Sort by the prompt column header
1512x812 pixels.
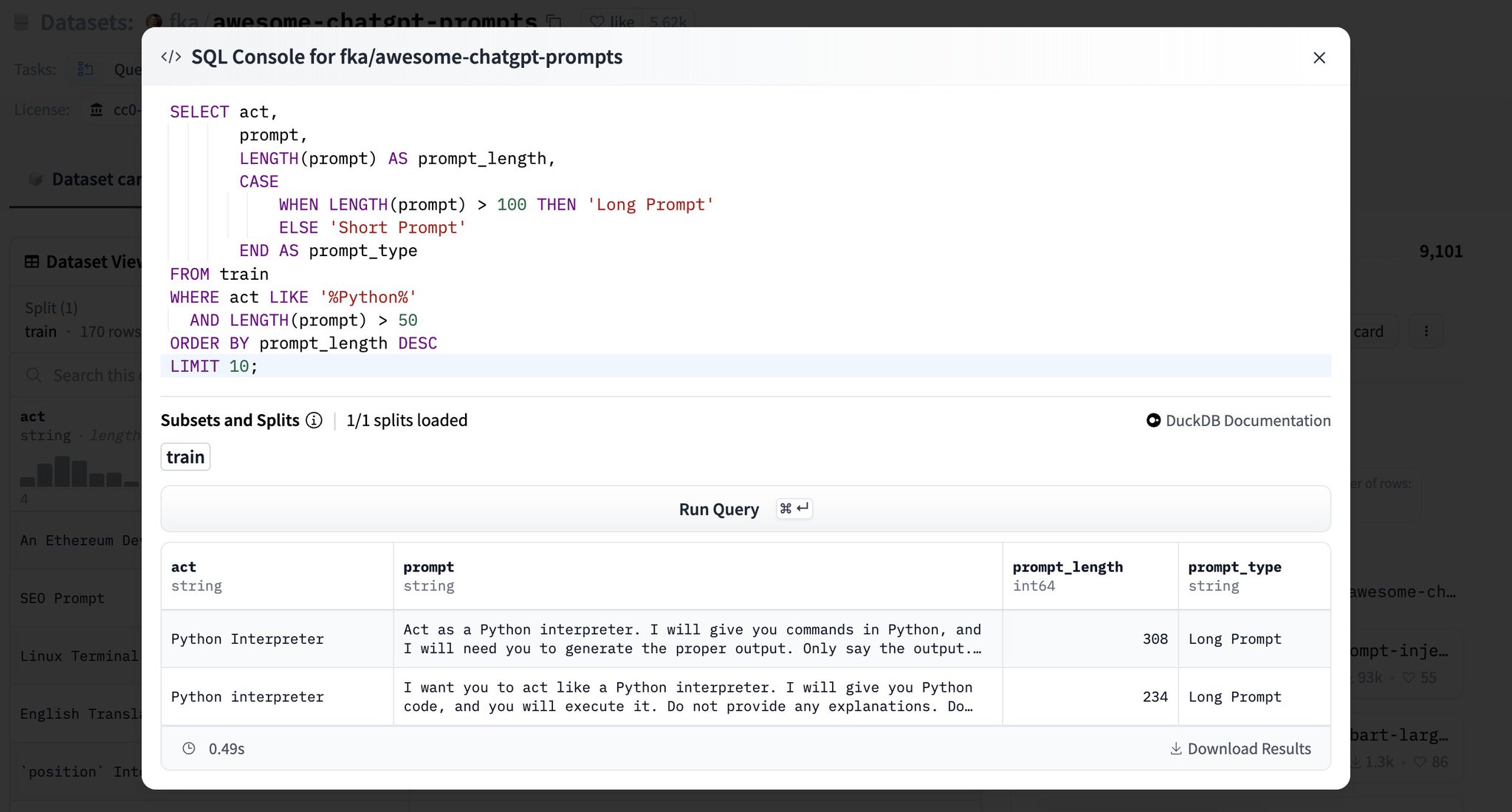point(698,576)
